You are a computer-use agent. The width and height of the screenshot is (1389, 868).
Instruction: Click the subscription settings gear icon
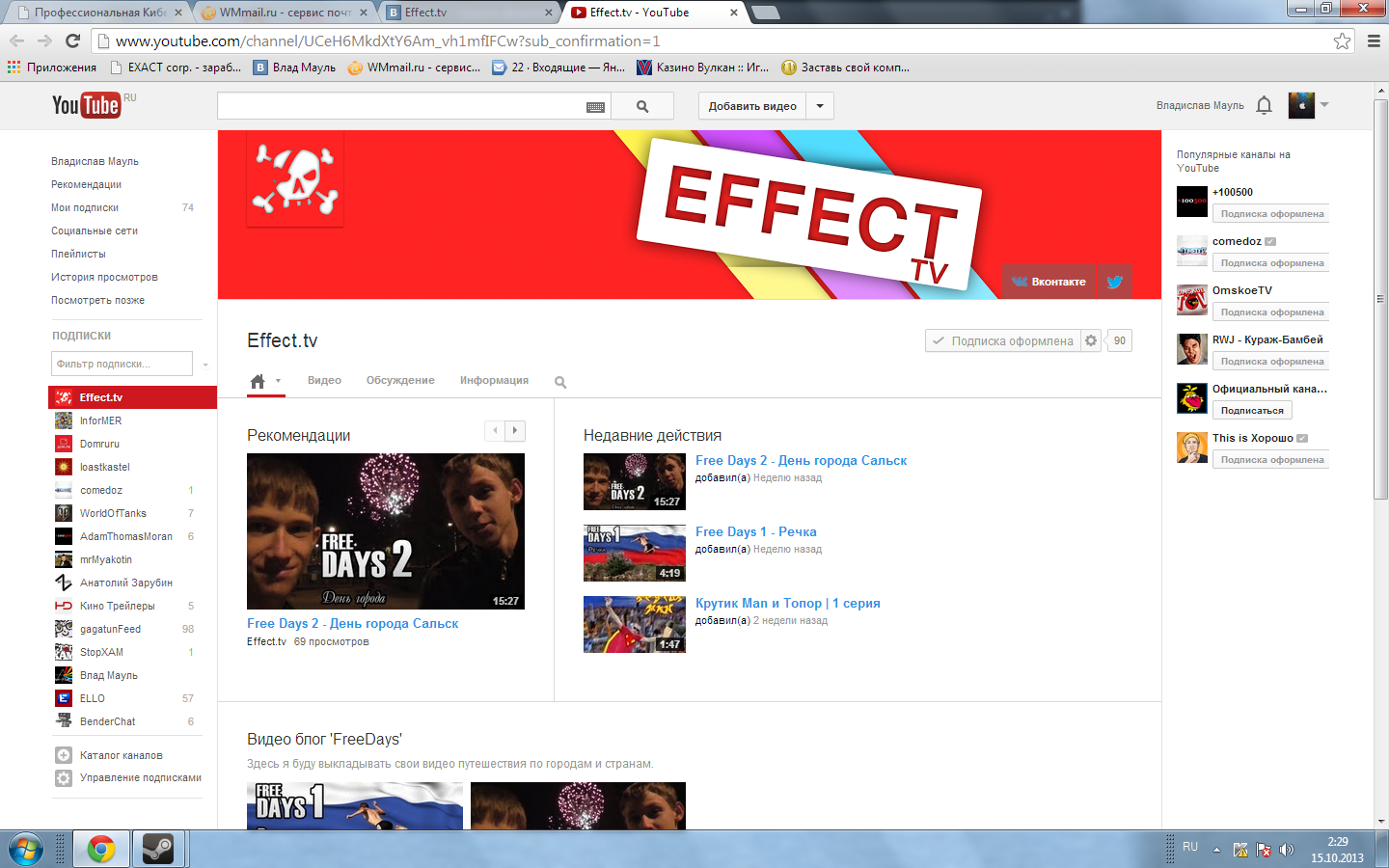coord(1091,340)
